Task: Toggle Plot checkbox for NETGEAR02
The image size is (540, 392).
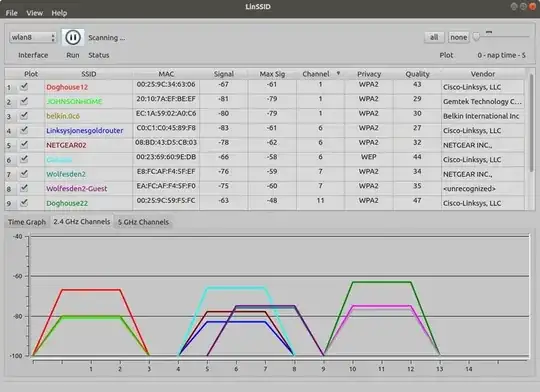Action: 24,145
